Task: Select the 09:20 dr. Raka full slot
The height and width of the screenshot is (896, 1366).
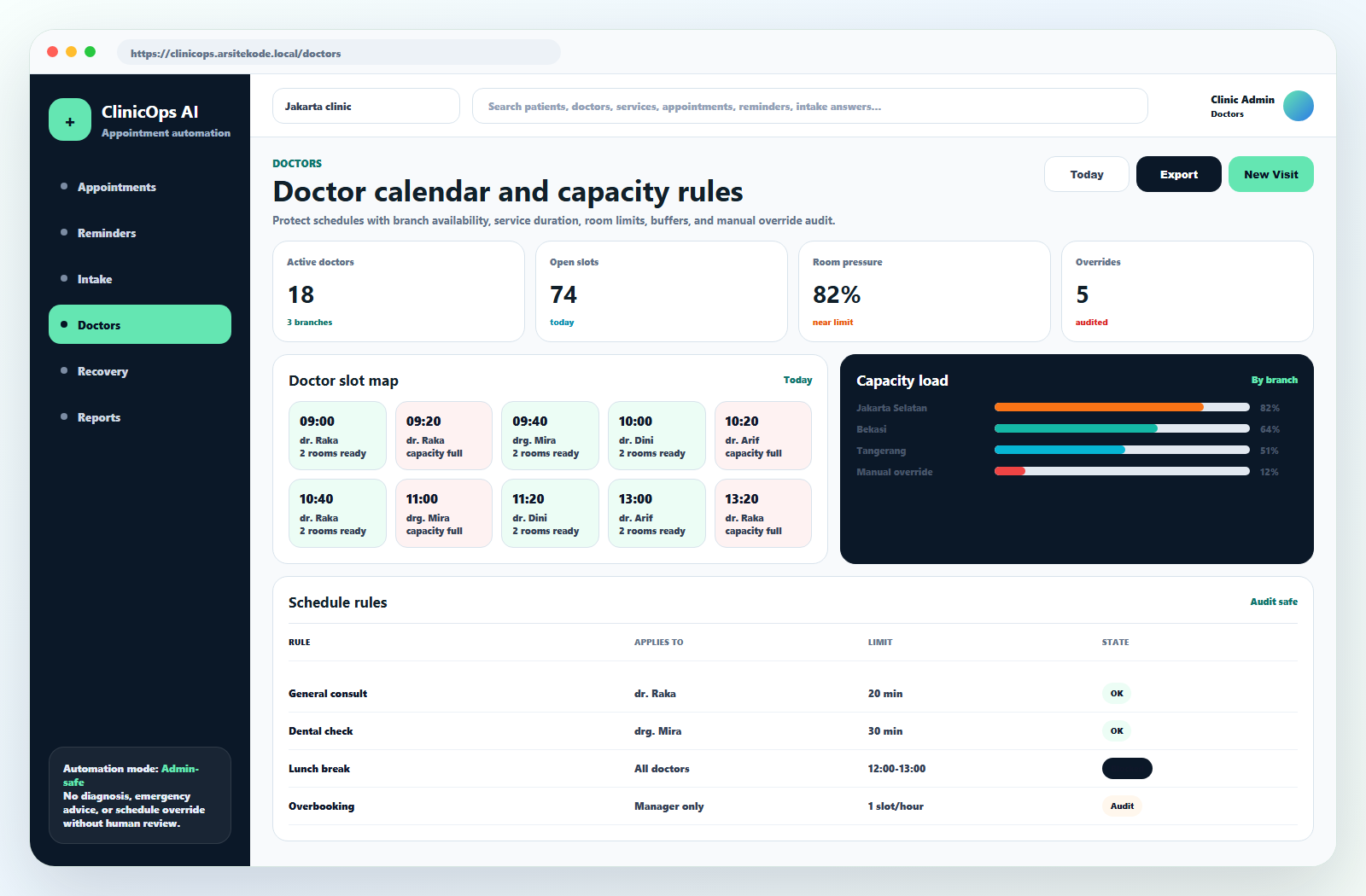Action: click(x=444, y=435)
